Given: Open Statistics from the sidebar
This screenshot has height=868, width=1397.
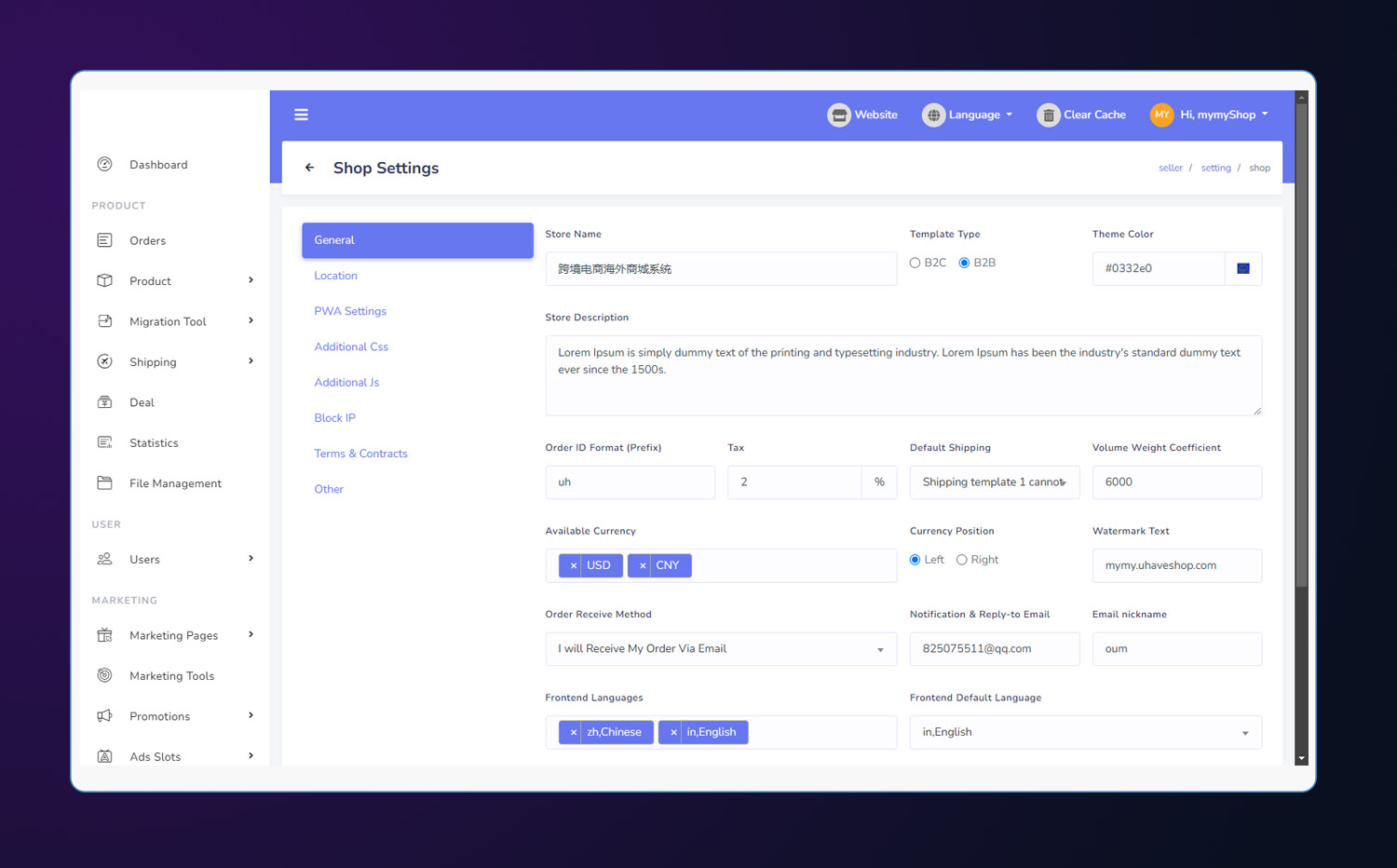Looking at the screenshot, I should 154,443.
